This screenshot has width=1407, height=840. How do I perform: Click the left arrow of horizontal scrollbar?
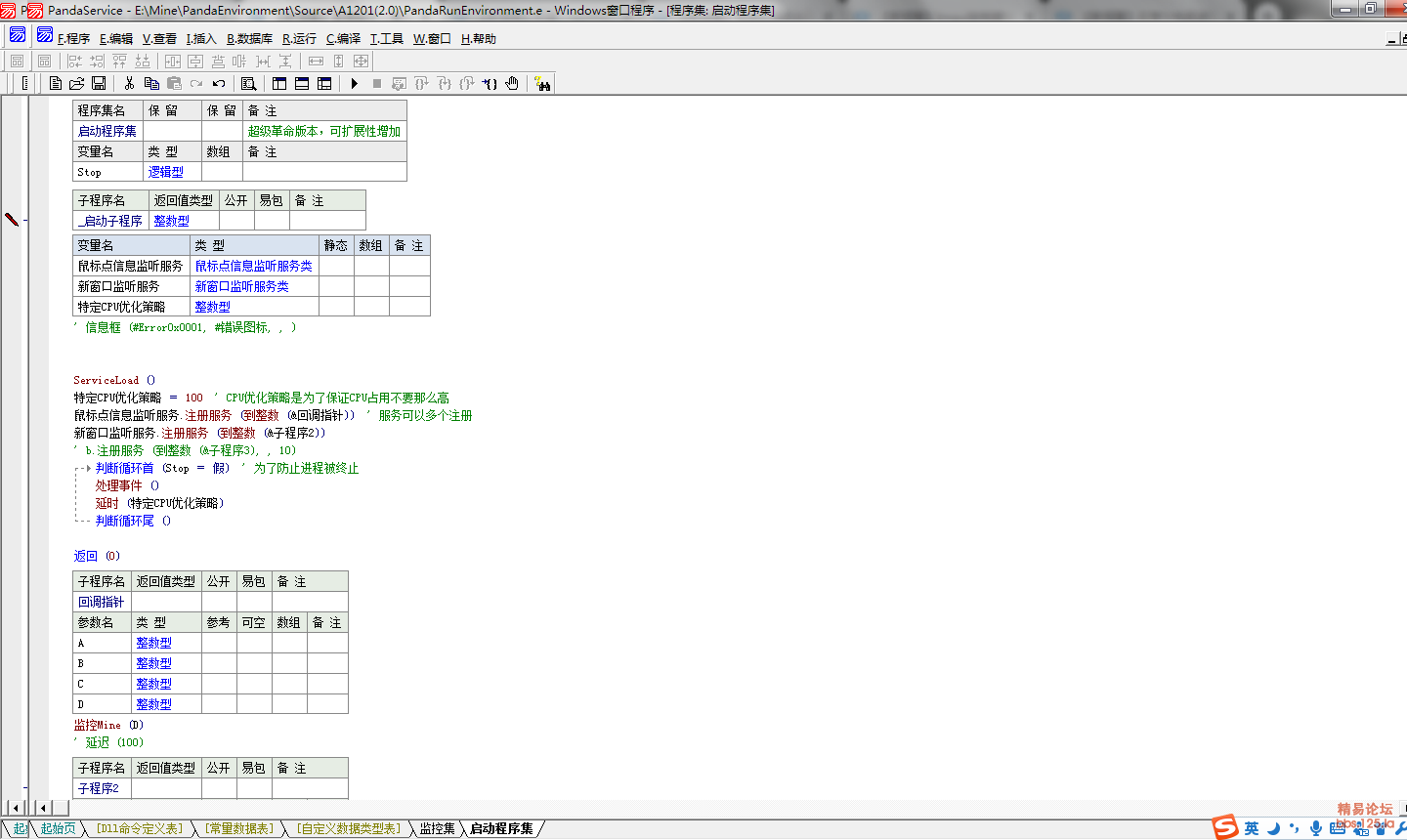click(x=41, y=808)
